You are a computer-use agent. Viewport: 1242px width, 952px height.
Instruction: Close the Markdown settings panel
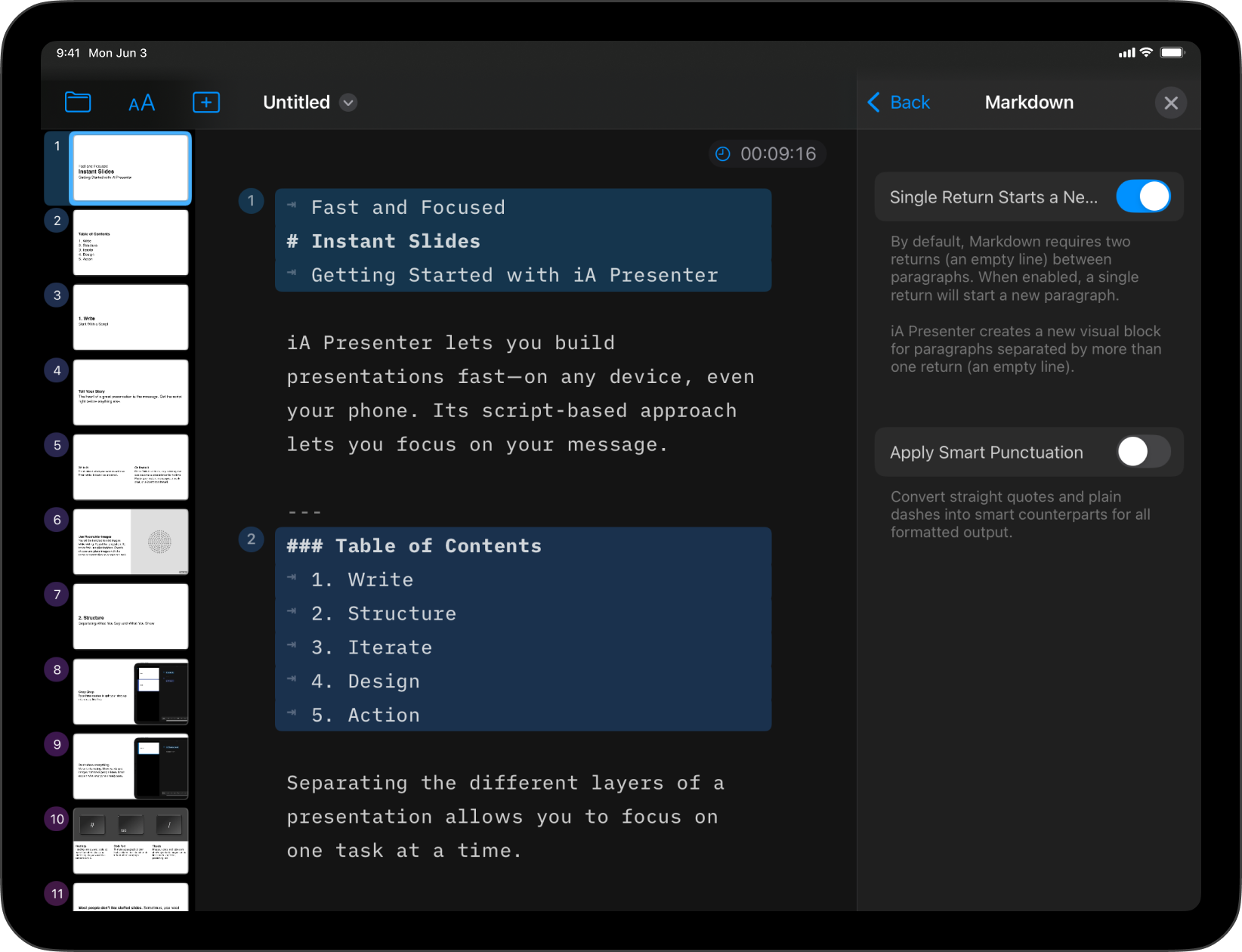(x=1171, y=103)
